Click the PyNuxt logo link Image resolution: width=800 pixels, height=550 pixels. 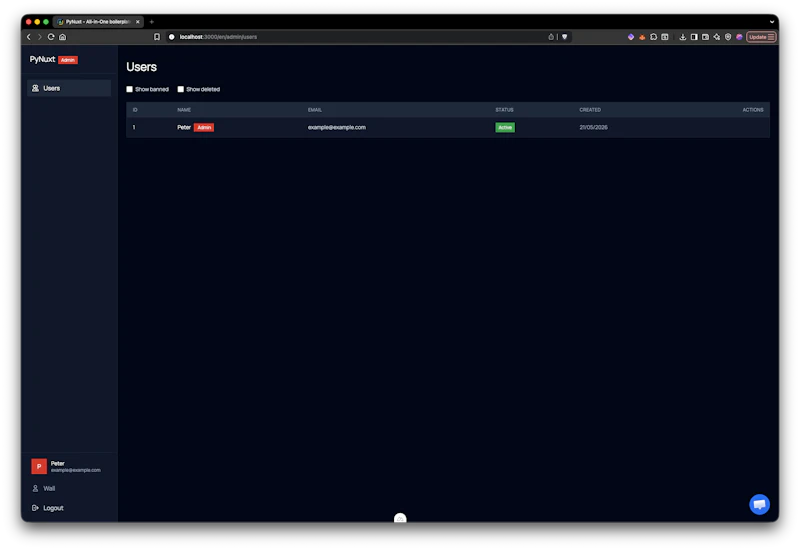pyautogui.click(x=42, y=59)
